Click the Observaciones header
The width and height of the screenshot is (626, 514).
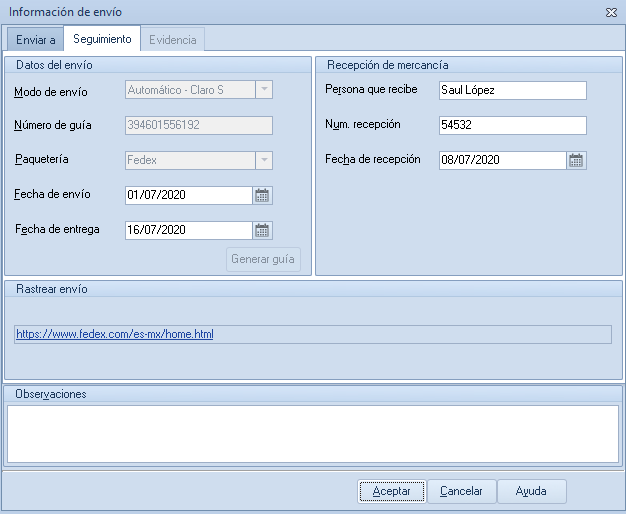tap(51, 394)
